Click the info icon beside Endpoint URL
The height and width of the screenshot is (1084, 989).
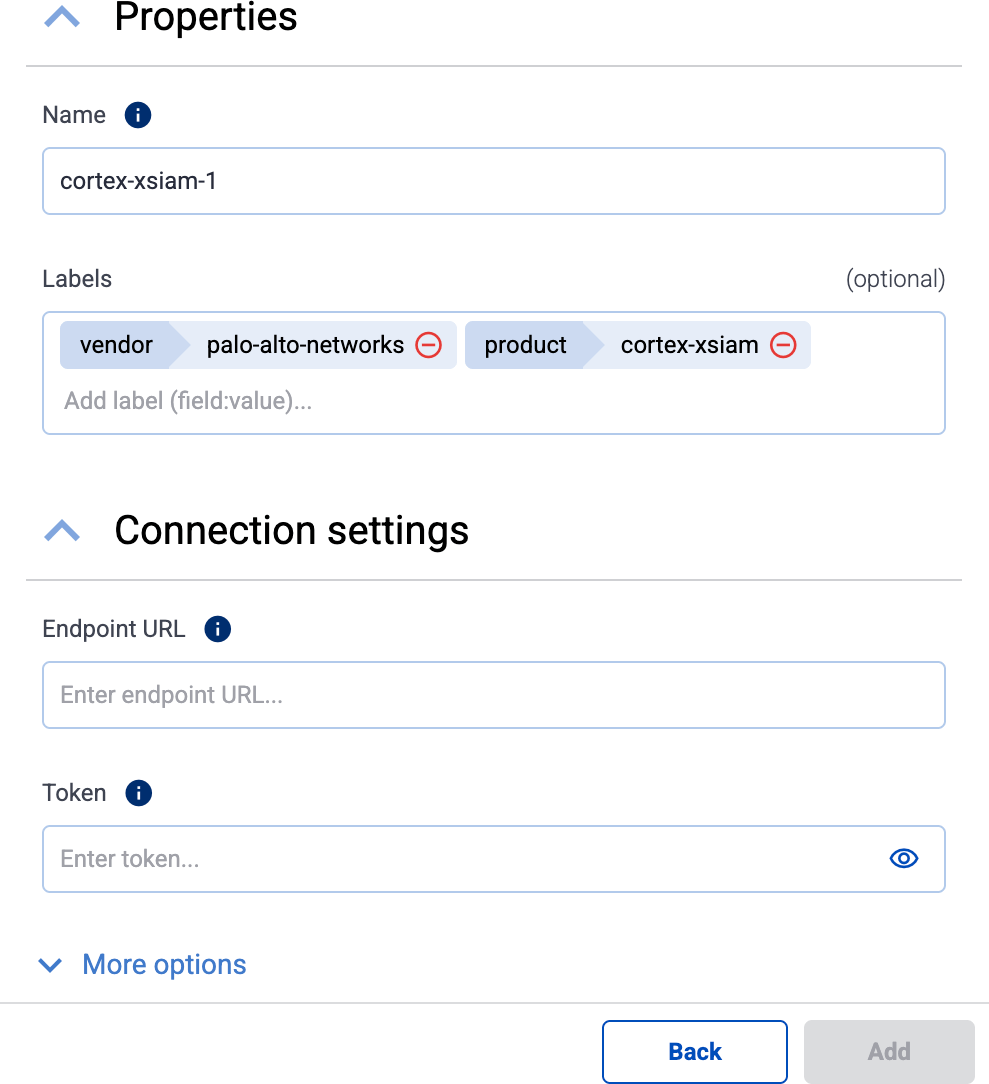pos(217,628)
